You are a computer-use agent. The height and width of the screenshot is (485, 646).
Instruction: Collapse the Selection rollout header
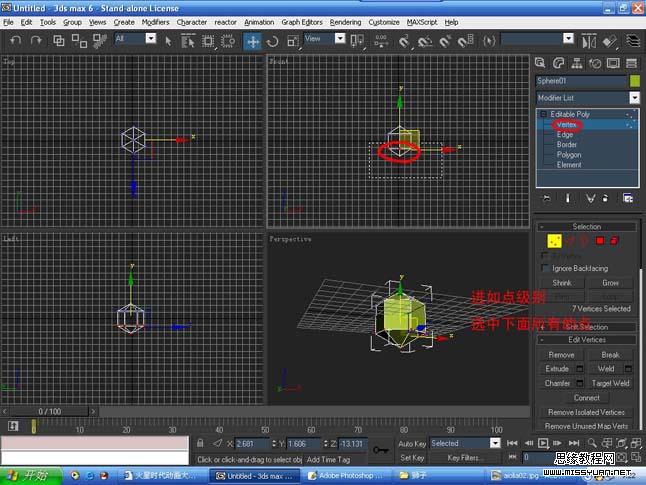pos(586,227)
